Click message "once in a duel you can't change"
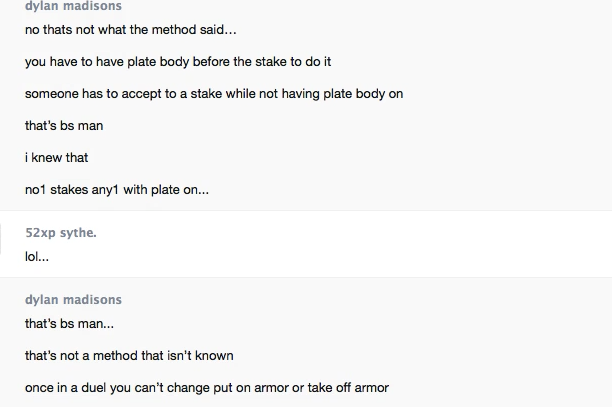 pos(206,388)
